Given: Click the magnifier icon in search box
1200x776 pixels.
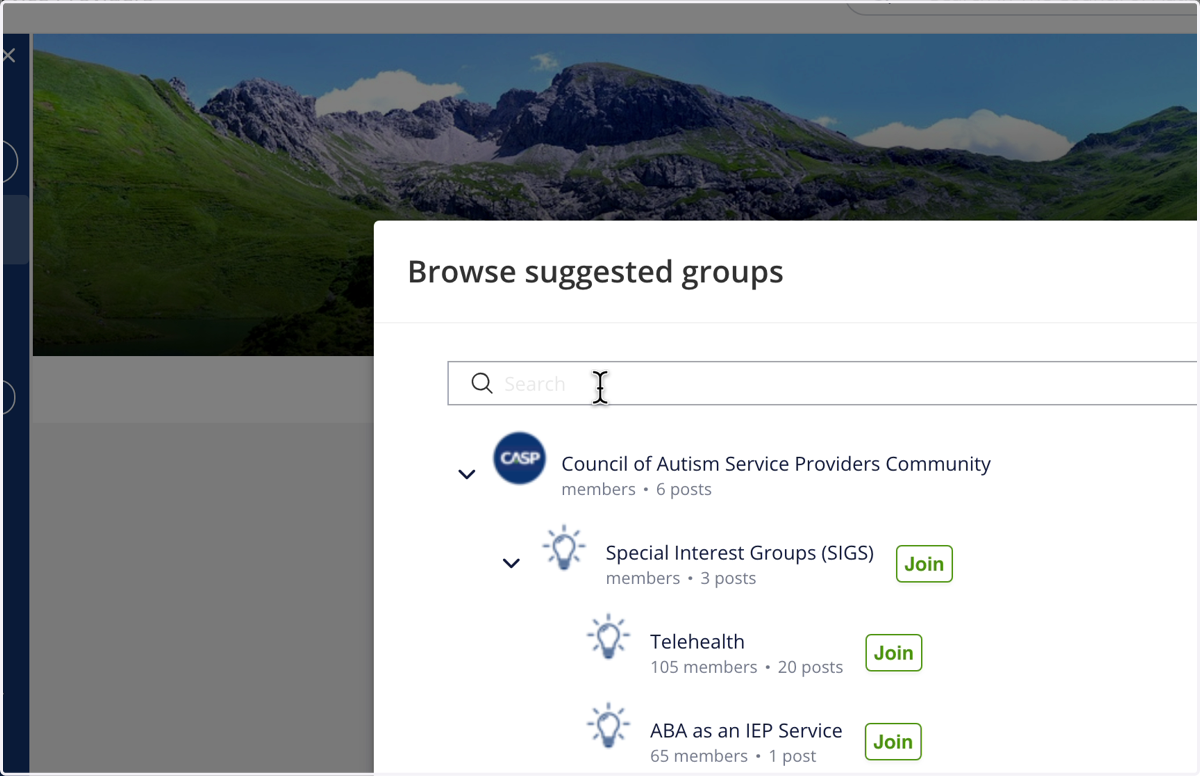Looking at the screenshot, I should pyautogui.click(x=482, y=384).
